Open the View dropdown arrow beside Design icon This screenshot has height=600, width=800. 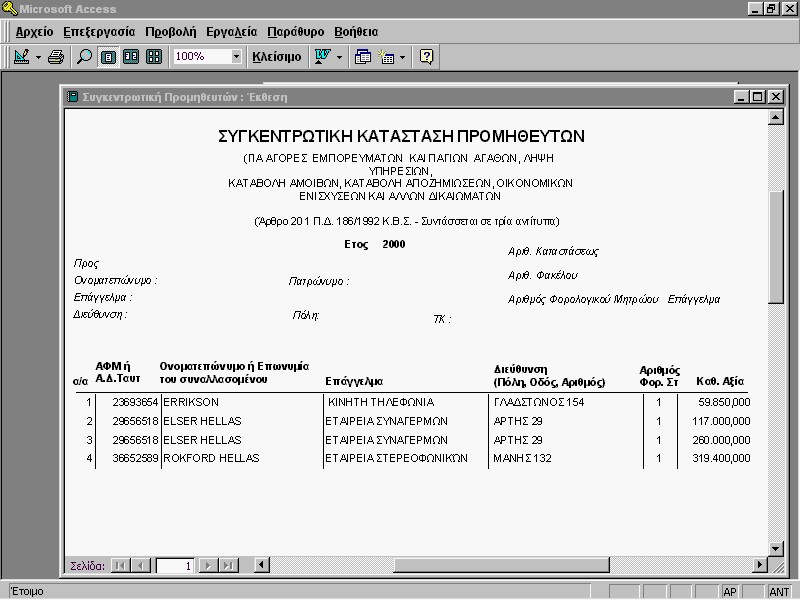point(38,57)
